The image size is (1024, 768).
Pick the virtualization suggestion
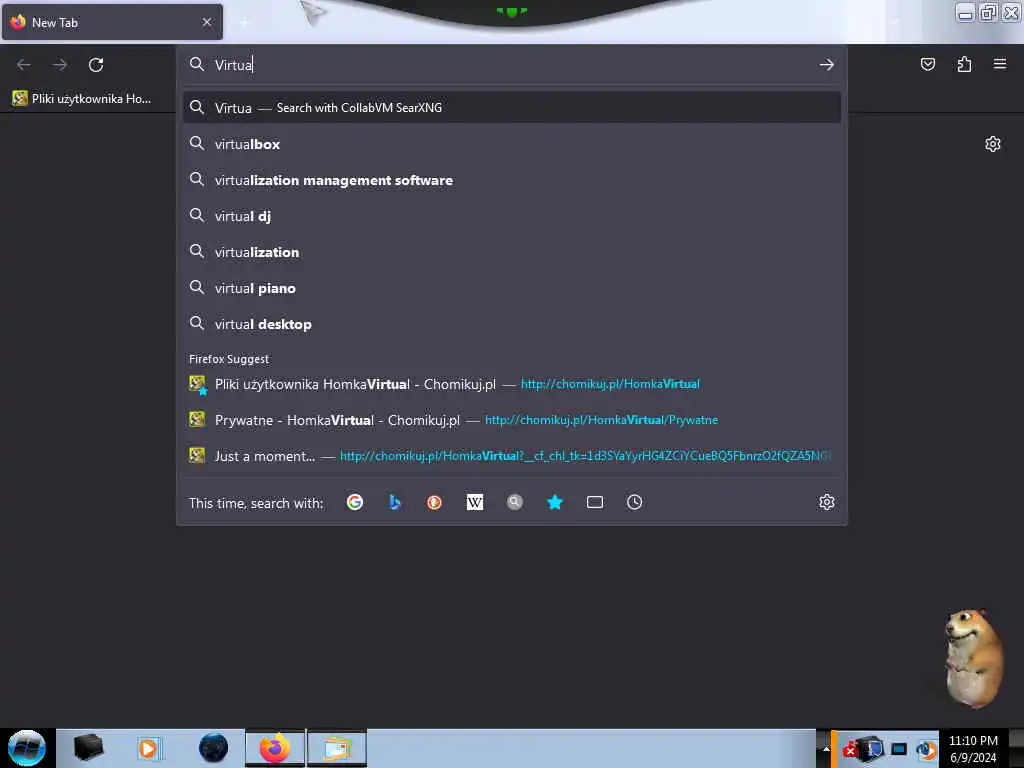[x=511, y=252]
